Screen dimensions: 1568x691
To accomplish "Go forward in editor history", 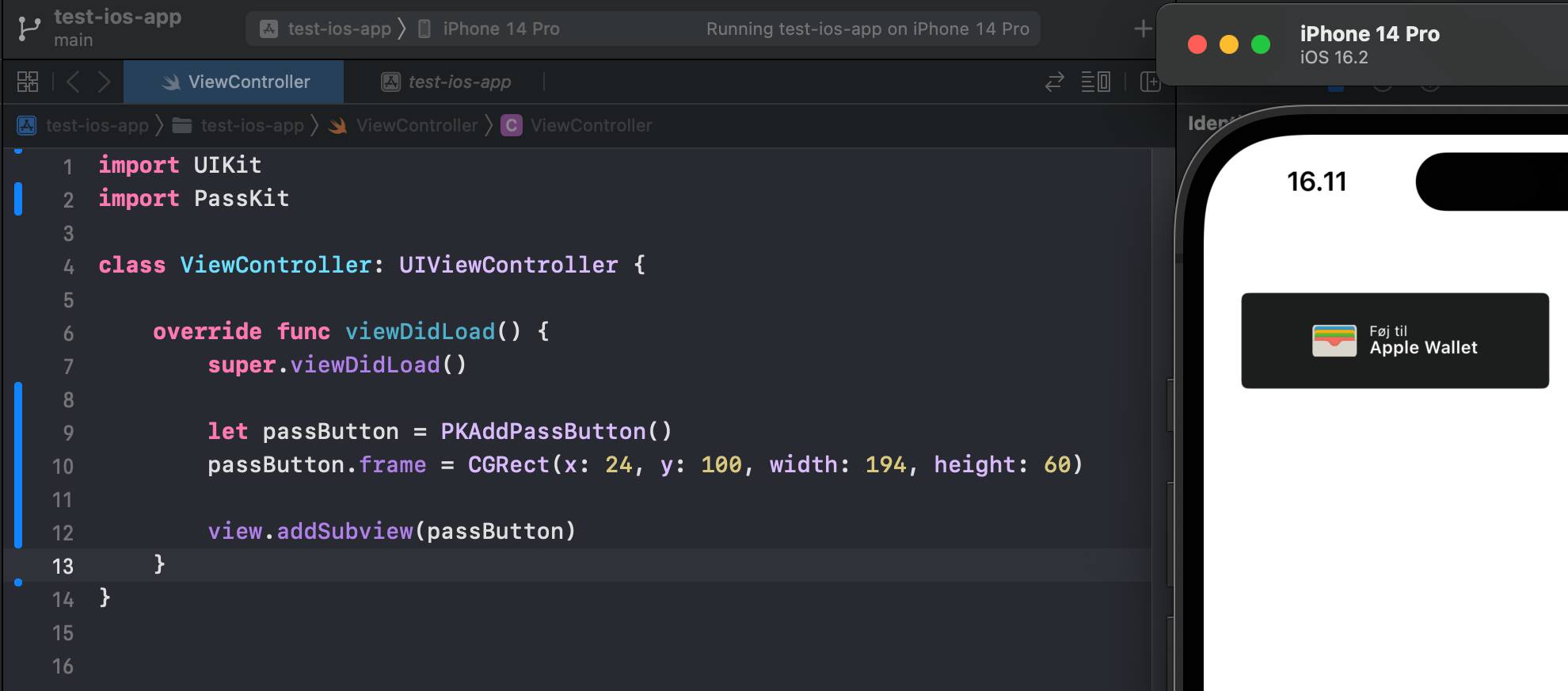I will [104, 82].
